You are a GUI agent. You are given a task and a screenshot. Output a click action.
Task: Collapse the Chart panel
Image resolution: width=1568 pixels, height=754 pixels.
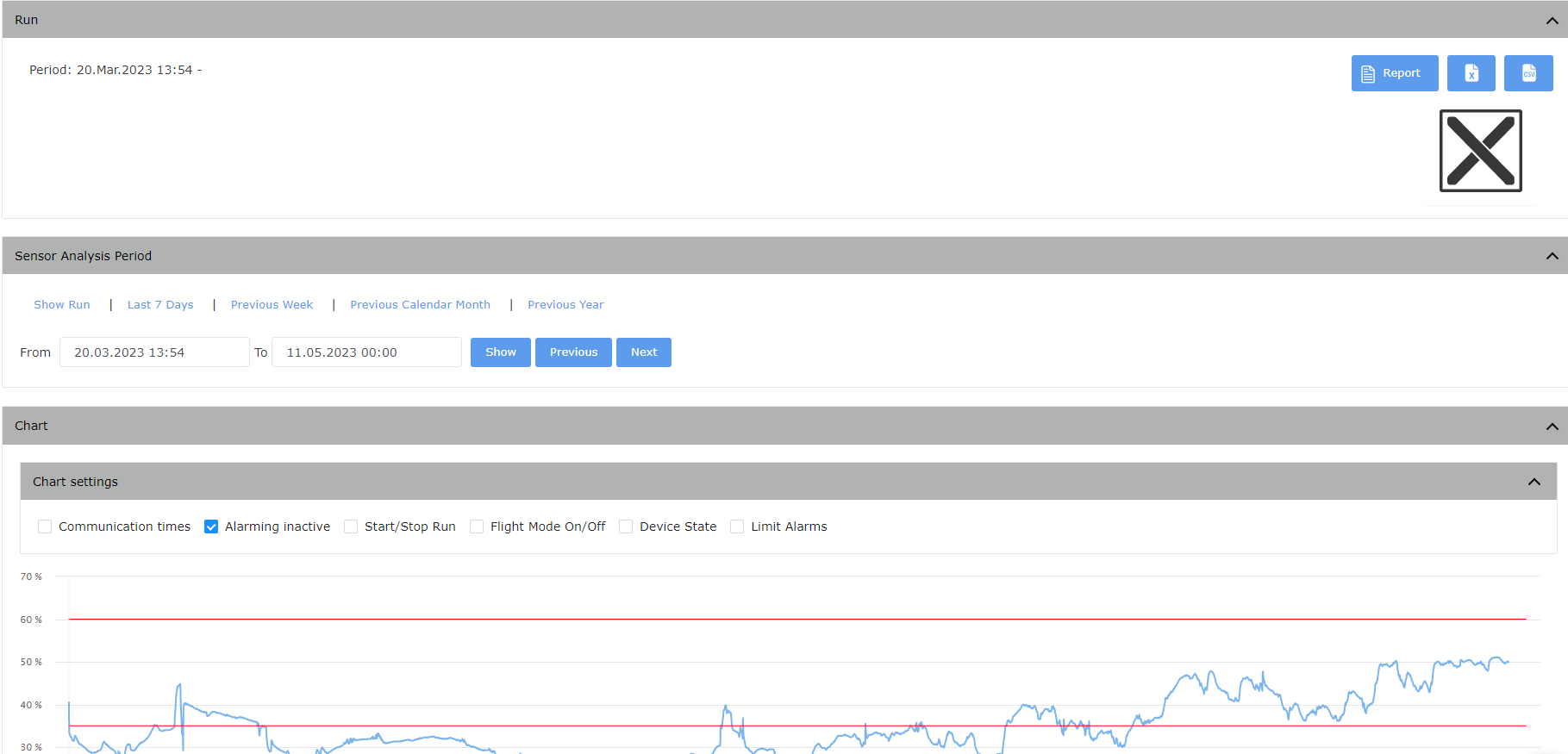click(1552, 426)
